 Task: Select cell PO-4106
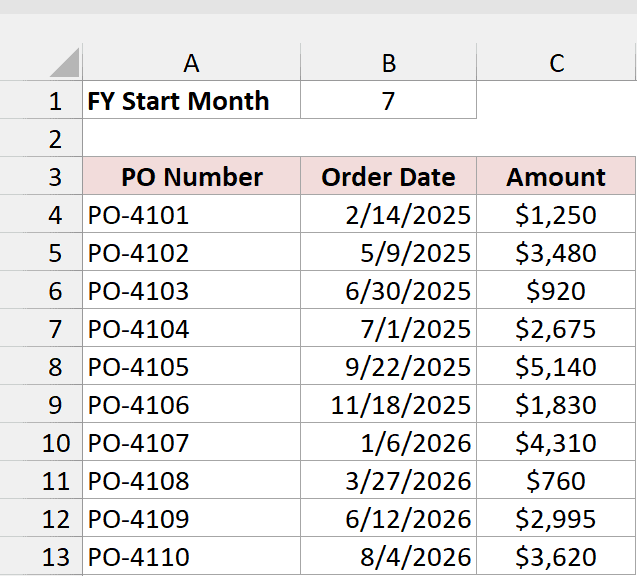click(191, 404)
